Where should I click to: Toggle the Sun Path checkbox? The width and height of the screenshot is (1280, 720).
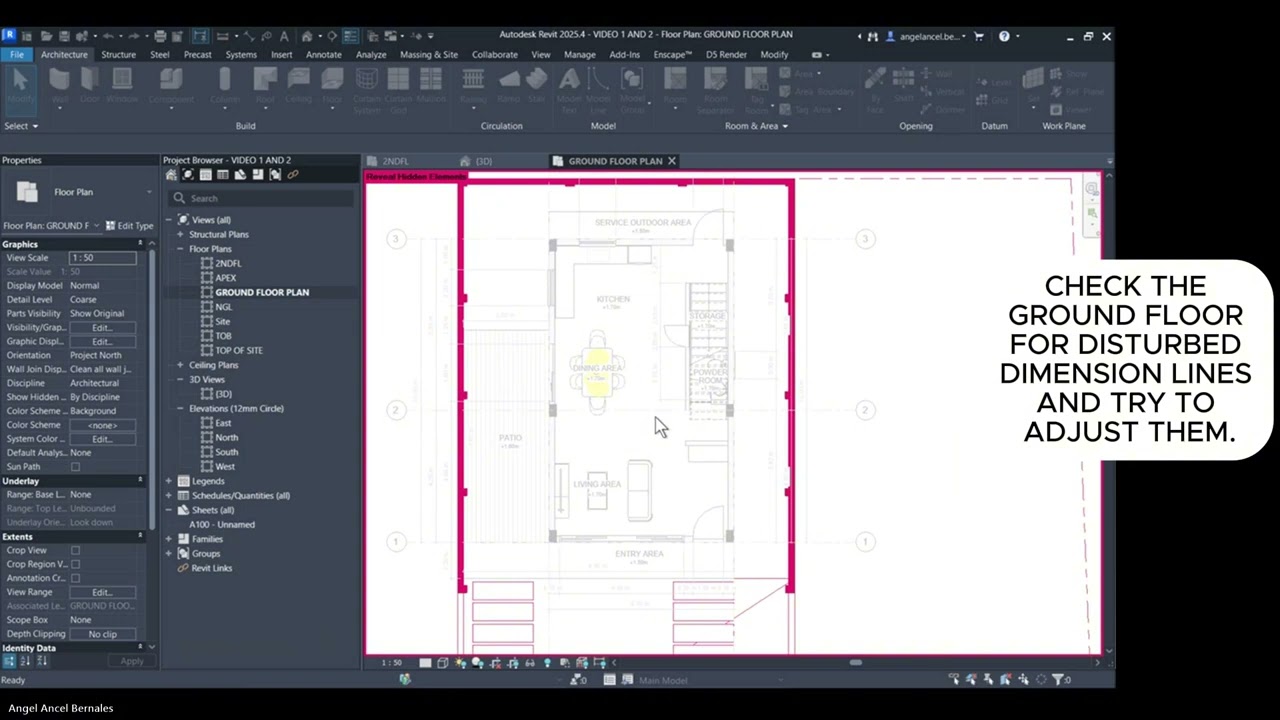[75, 467]
